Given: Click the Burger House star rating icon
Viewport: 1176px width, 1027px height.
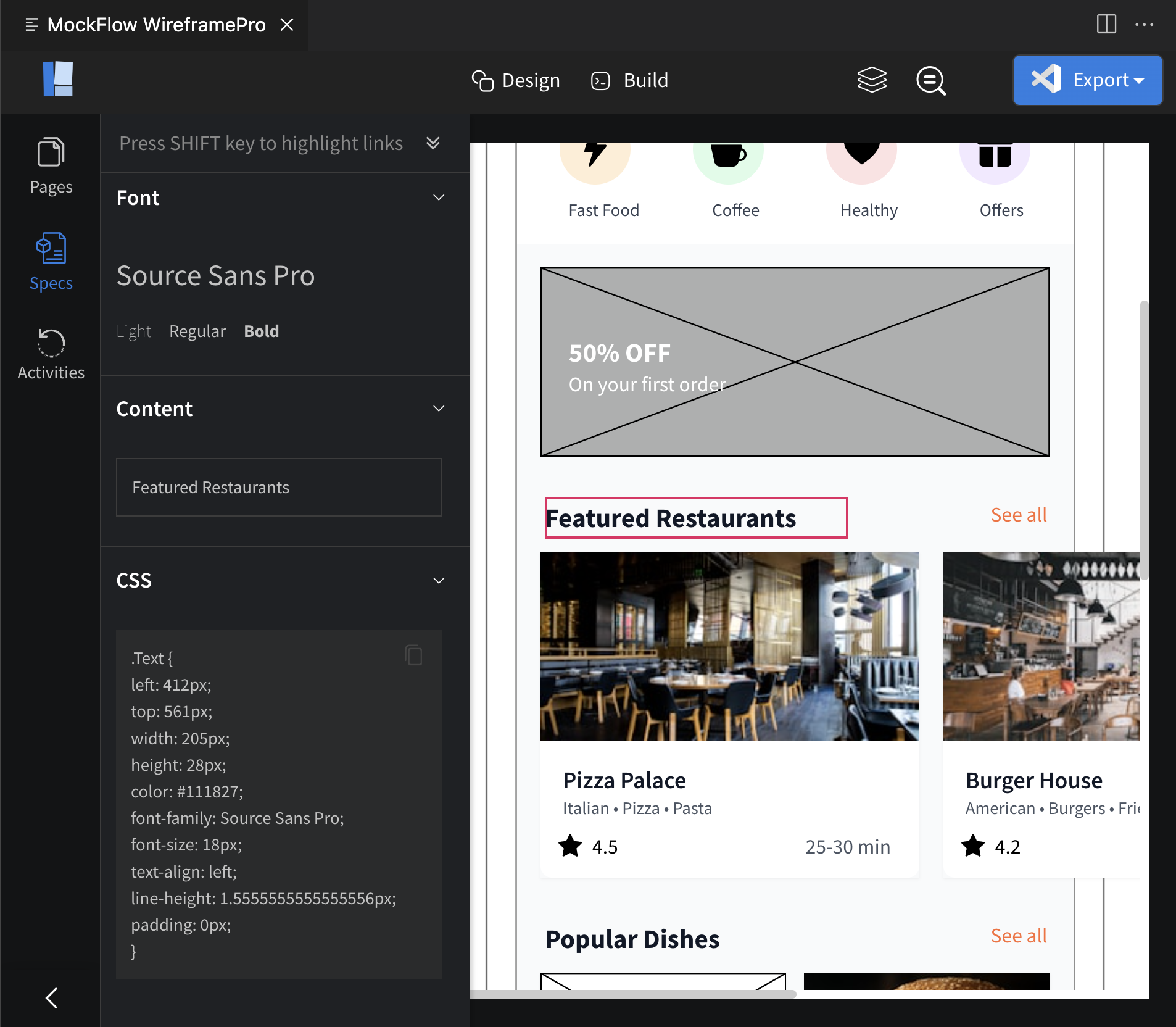Looking at the screenshot, I should [x=973, y=846].
